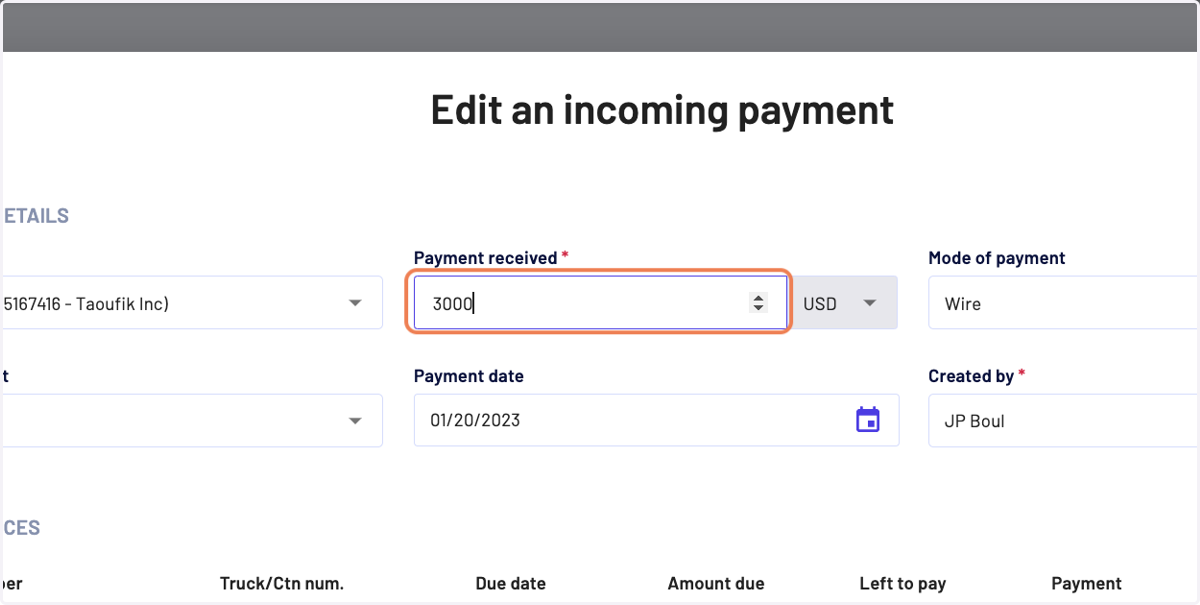Screen dimensions: 1200x605
Task: Click the Payment received label
Action: tap(485, 258)
